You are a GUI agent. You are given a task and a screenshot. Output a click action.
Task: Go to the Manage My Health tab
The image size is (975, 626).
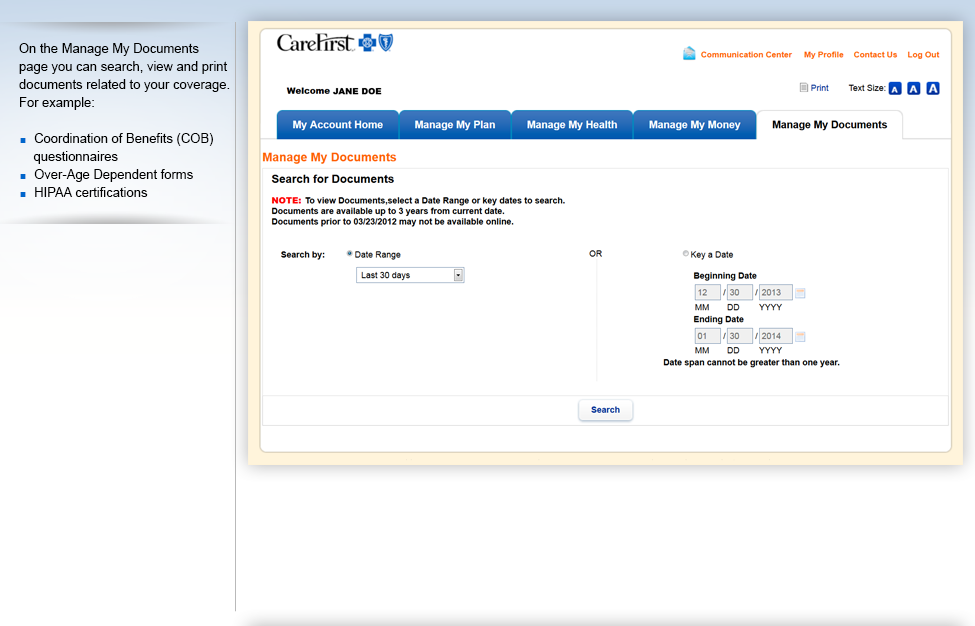[x=572, y=125]
